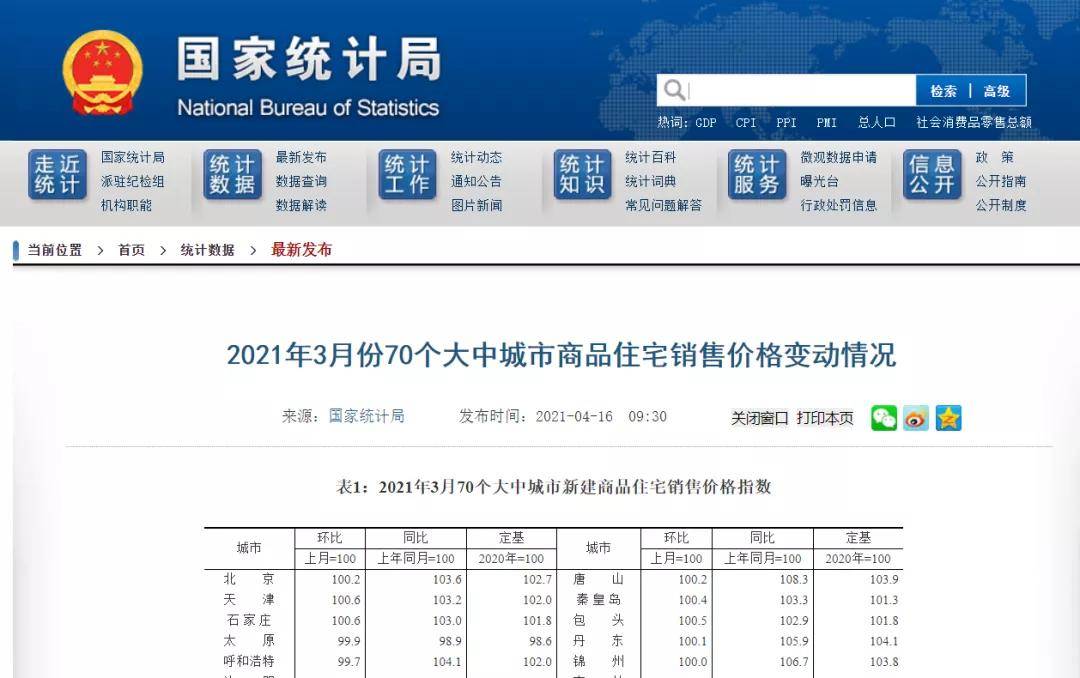The height and width of the screenshot is (678, 1080).
Task: Click 打印本页 print page link
Action: [825, 418]
